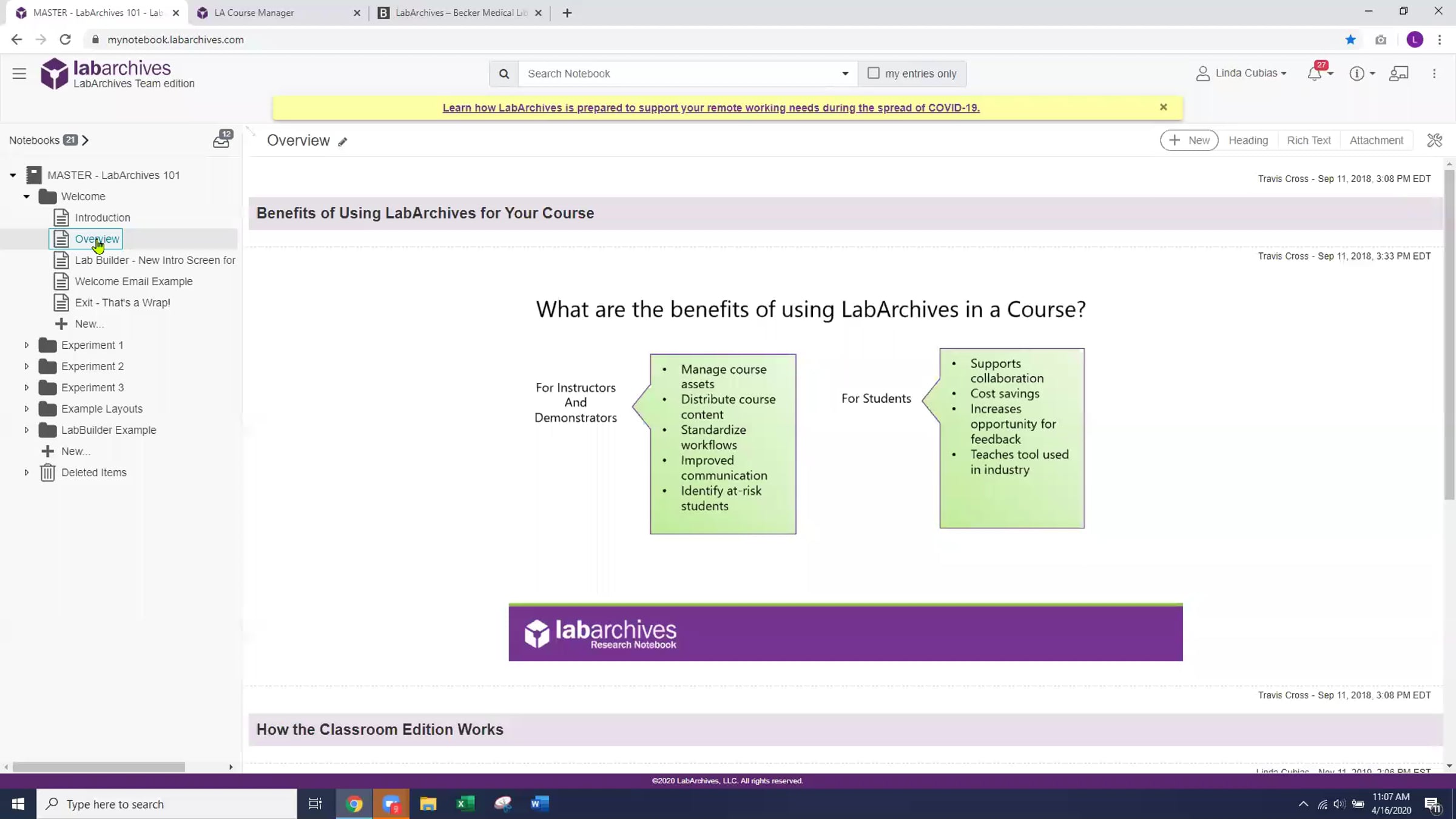The width and height of the screenshot is (1456, 819).
Task: Open the Linda Cubias user menu
Action: tap(1241, 73)
